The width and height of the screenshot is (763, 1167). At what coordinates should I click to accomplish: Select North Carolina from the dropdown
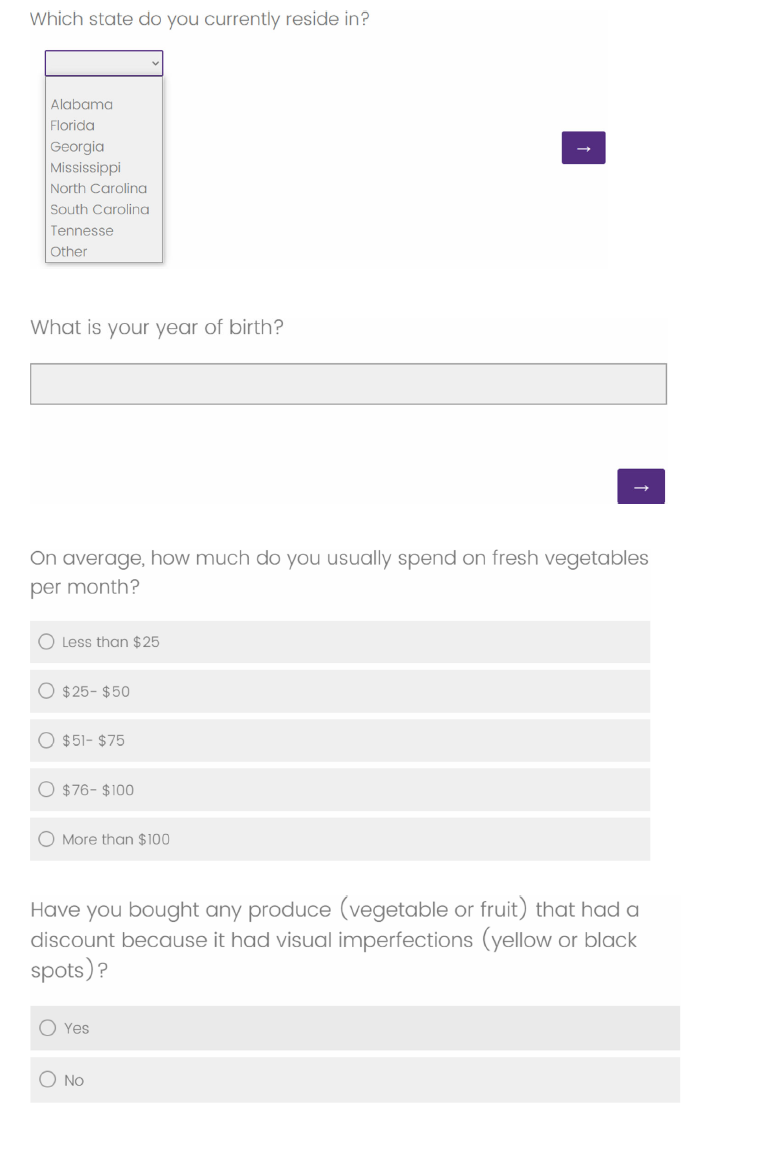click(x=98, y=188)
